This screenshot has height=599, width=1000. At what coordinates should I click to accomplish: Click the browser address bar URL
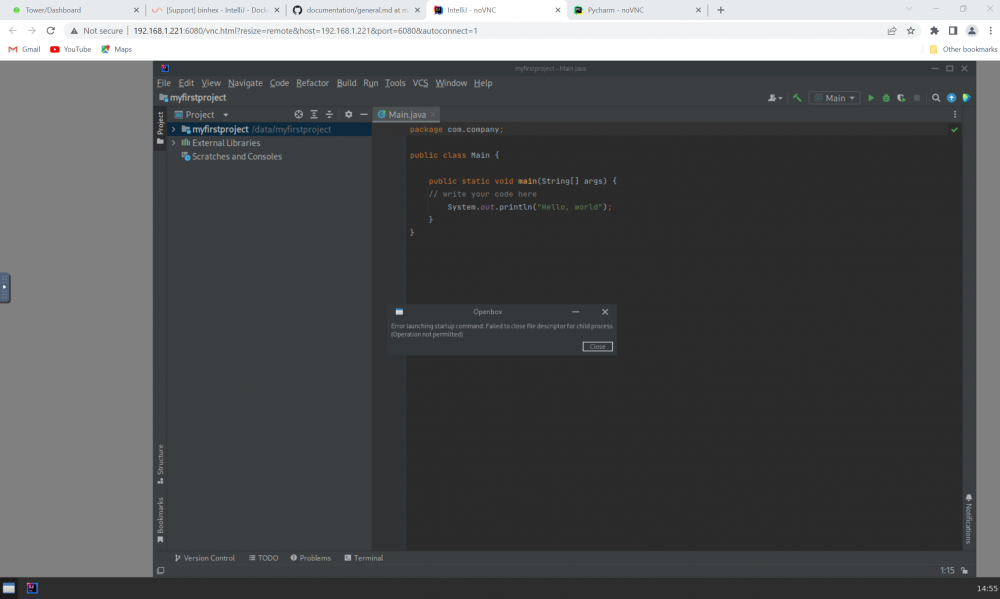pos(305,31)
